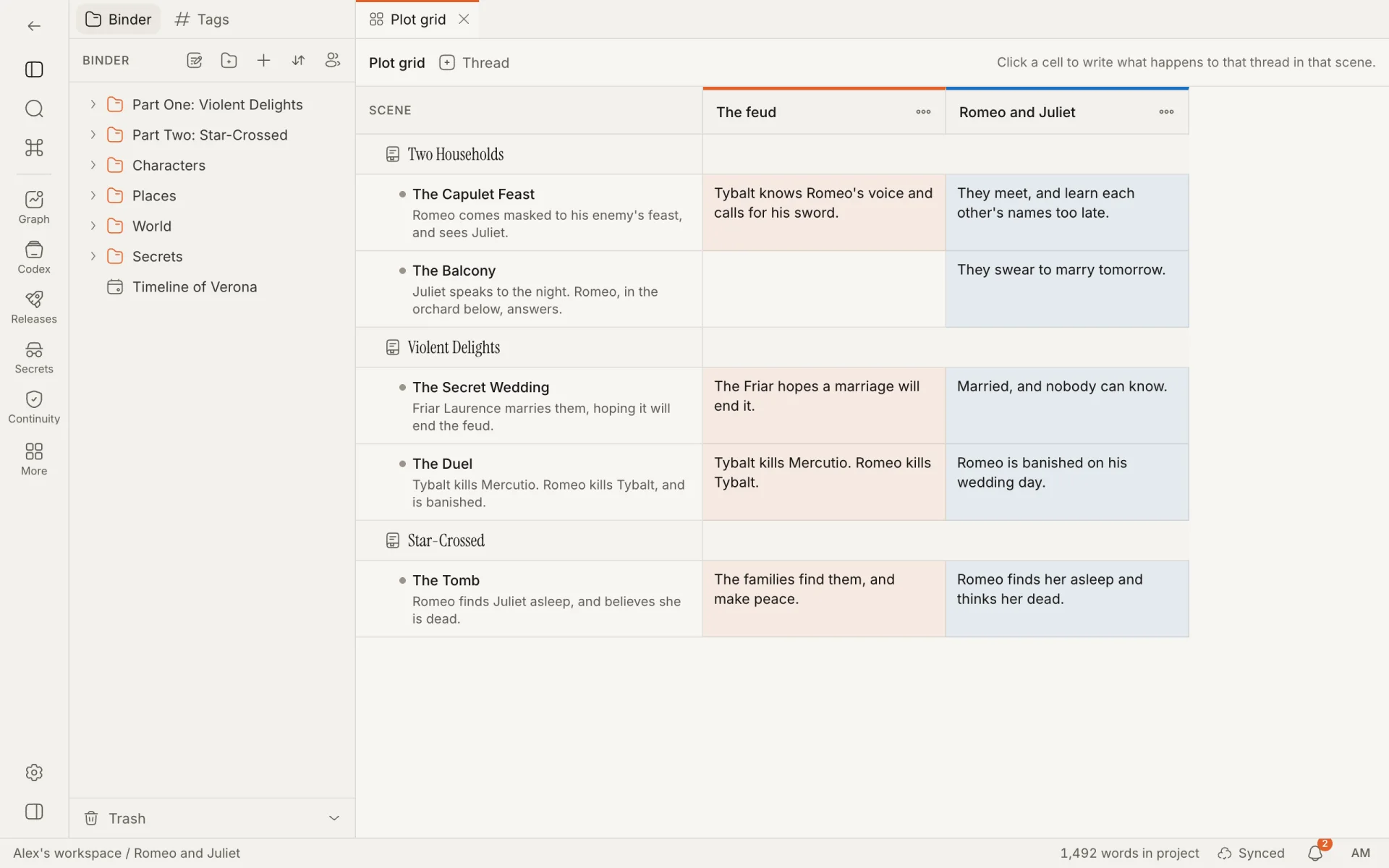Image resolution: width=1389 pixels, height=868 pixels.
Task: Open the Secrets sidebar section
Action: [x=34, y=357]
